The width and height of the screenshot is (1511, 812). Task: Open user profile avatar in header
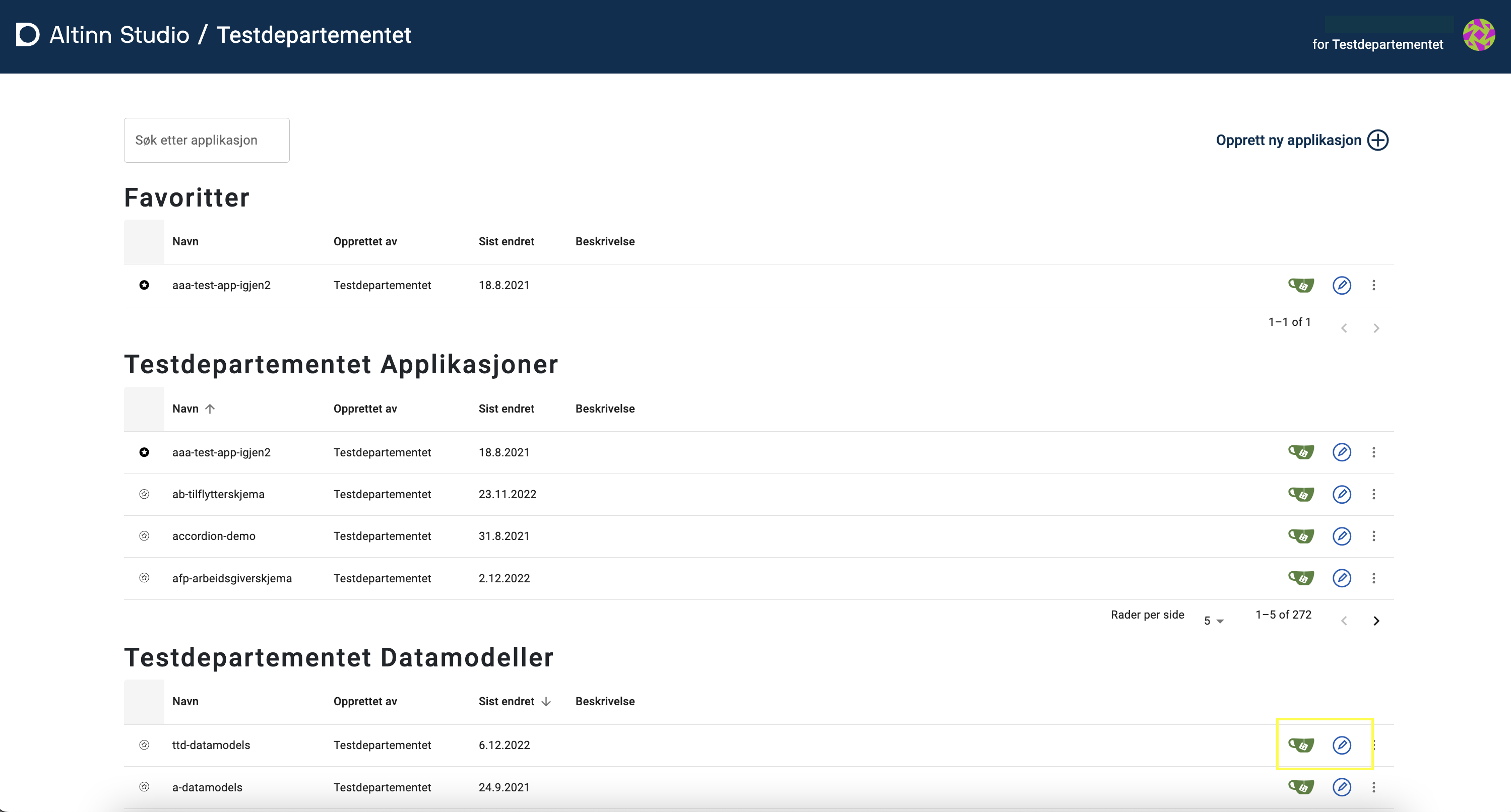pos(1478,35)
